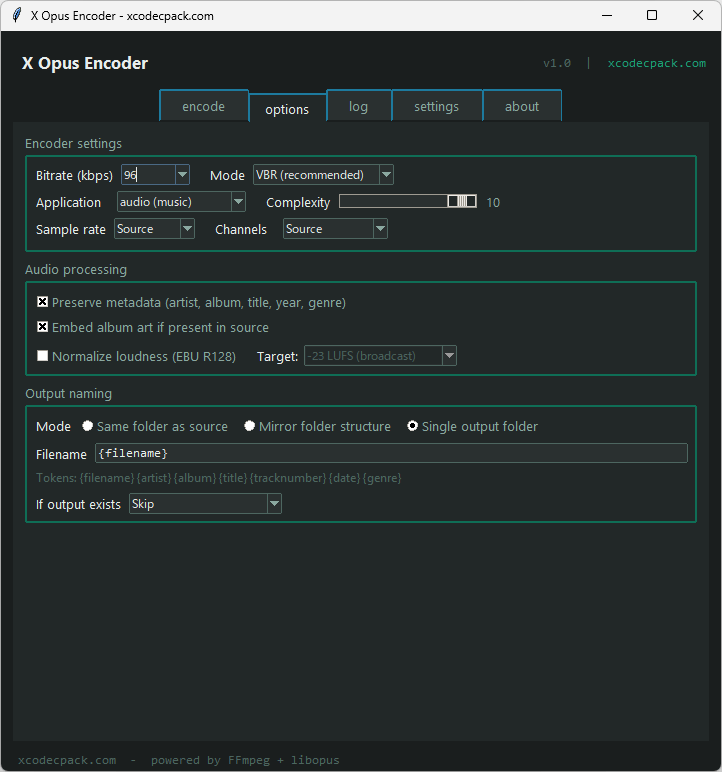Click the xcodecpack.com link in header
Screen dimensions: 722x772
tap(656, 63)
